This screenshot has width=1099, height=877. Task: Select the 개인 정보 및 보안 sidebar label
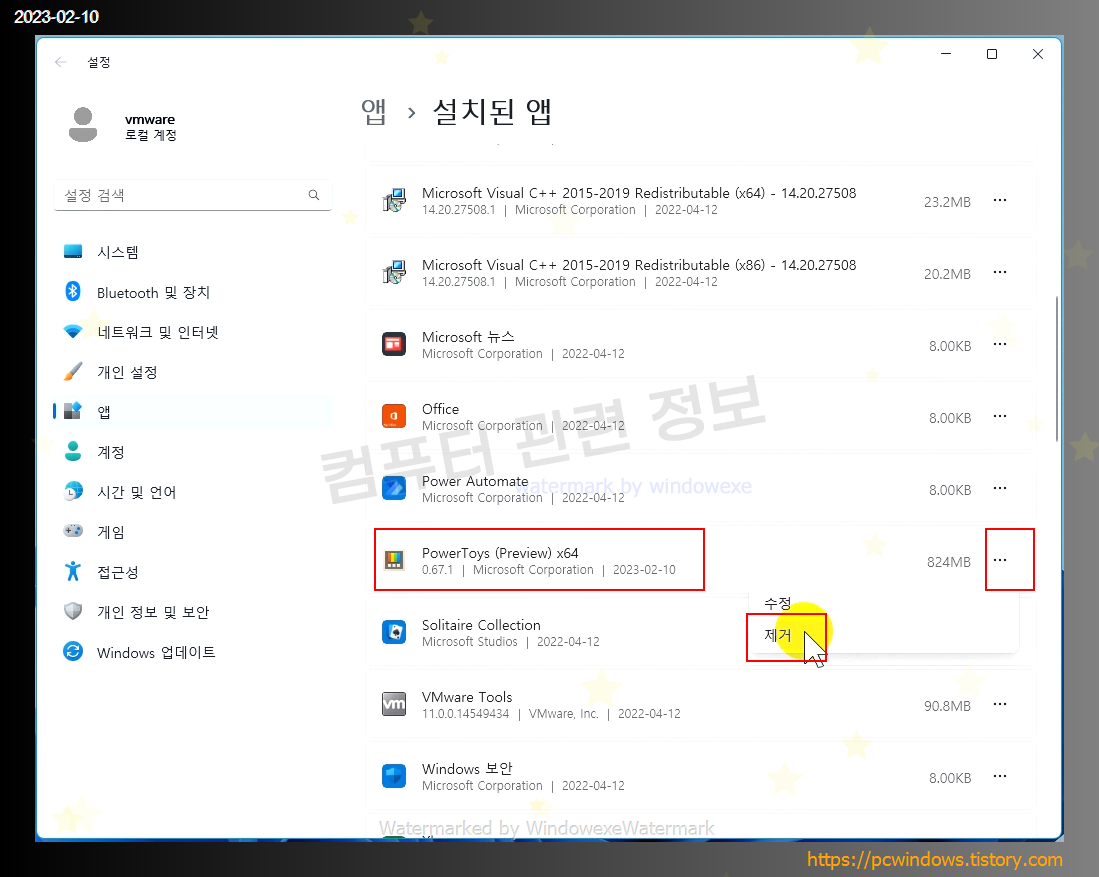coord(153,612)
